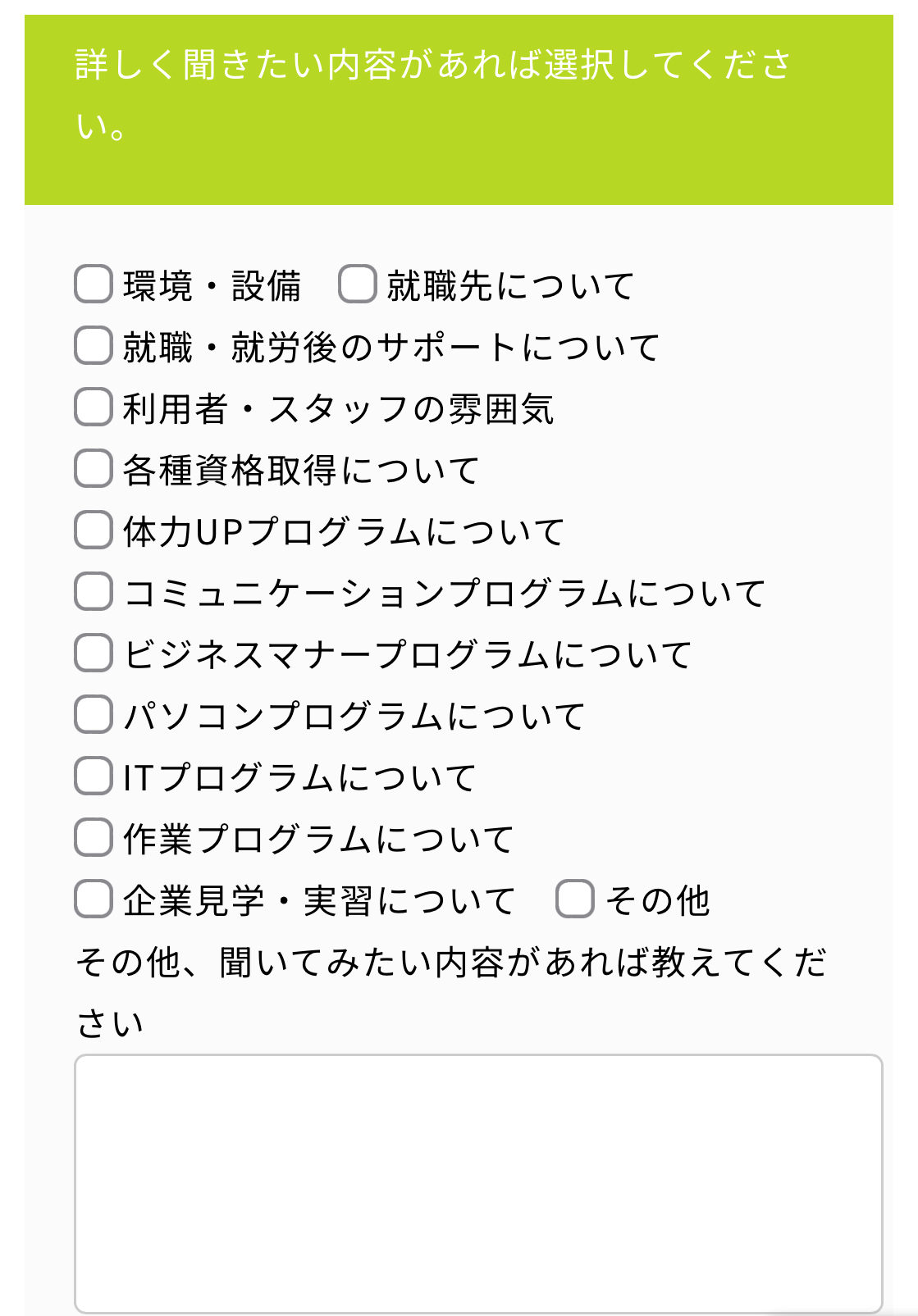This screenshot has width=918, height=1316.
Task: Click the 就職先について label text
Action: 510,285
